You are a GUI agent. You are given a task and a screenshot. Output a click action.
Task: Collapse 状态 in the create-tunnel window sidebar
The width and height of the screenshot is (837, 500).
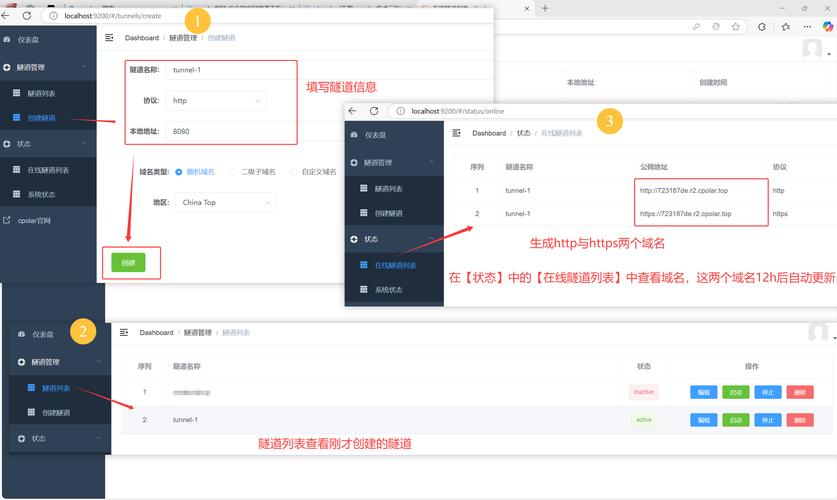[x=48, y=144]
